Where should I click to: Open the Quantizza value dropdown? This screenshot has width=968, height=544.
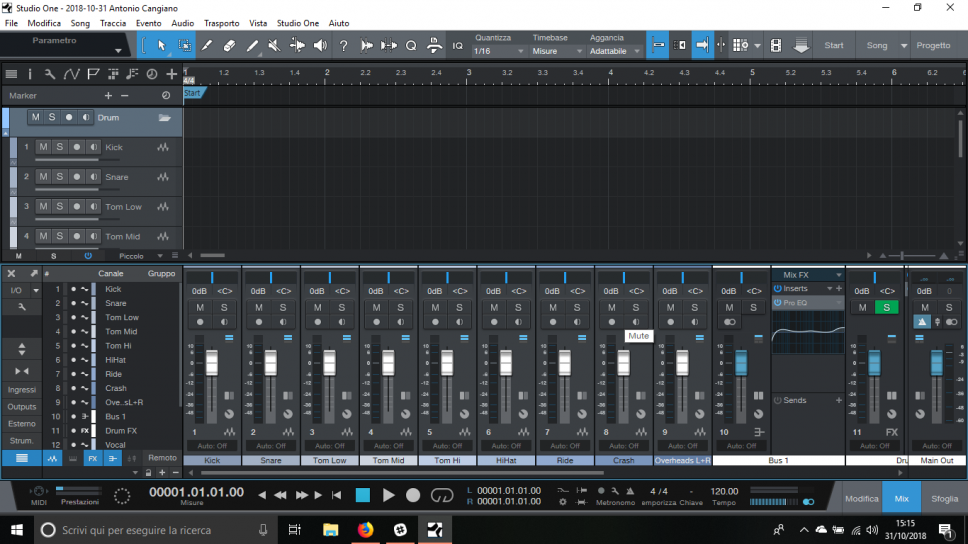click(x=499, y=51)
